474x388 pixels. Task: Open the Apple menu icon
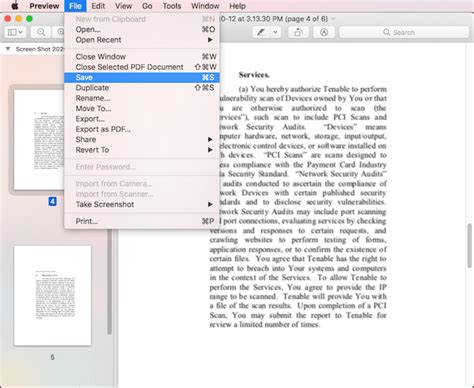tap(15, 6)
